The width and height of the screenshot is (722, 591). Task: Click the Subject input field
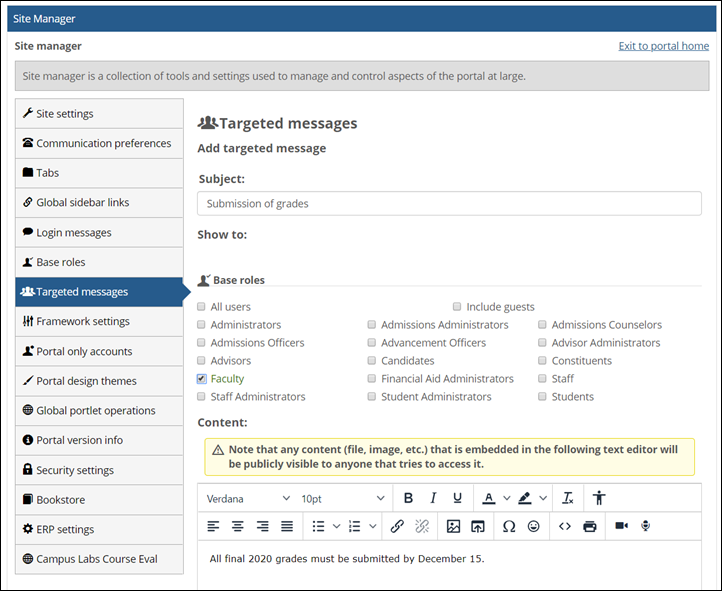449,203
